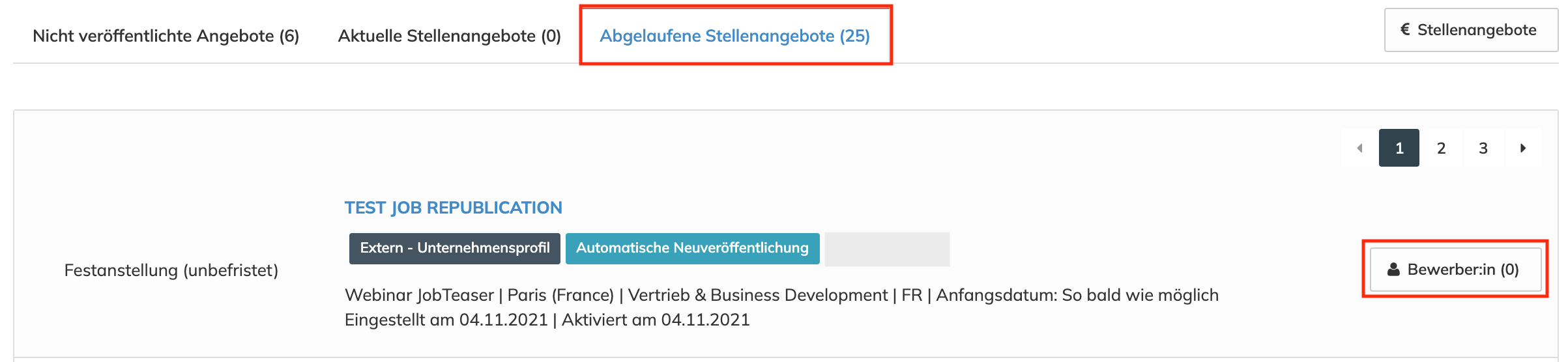Open the Bewerber:in (0) applicants list
Viewport: 1568px width, 362px height.
[x=1455, y=270]
